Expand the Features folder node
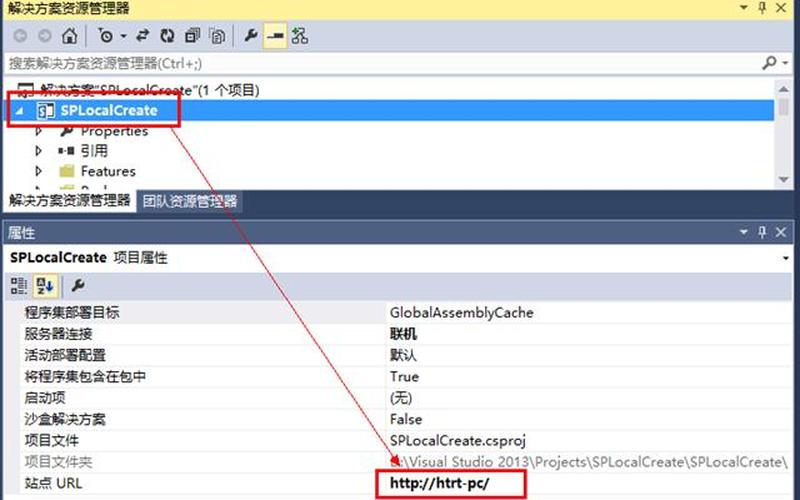 click(39, 171)
